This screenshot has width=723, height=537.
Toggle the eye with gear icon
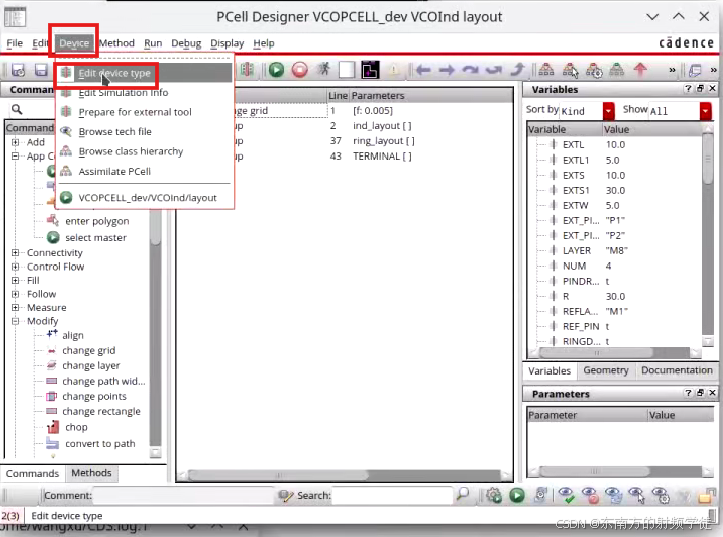[660, 495]
